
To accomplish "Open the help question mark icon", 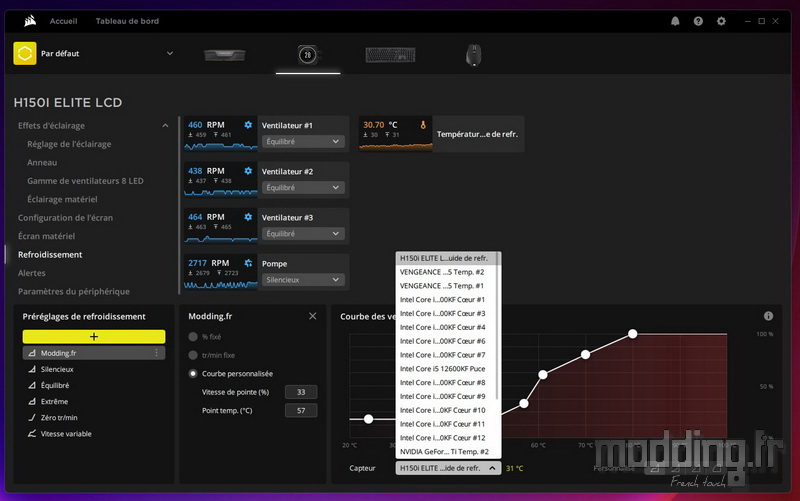I will 698,21.
